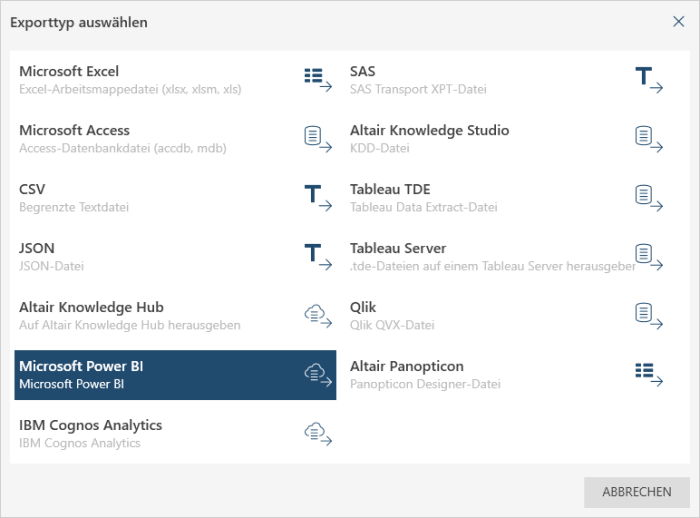This screenshot has width=700, height=518.
Task: Click the IBM Cognos Analytics cloud icon
Action: [x=317, y=433]
